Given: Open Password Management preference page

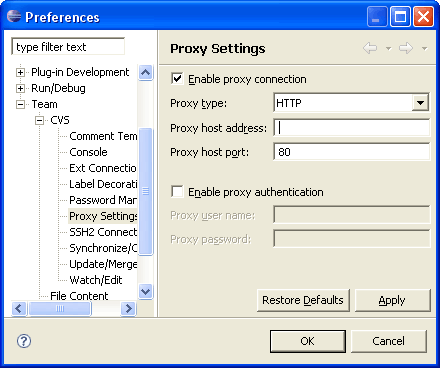Looking at the screenshot, I should coord(103,200).
